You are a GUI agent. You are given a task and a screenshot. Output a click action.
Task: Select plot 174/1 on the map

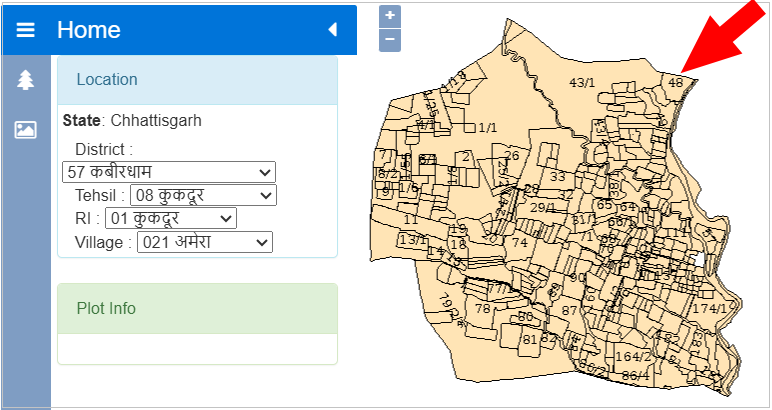point(709,309)
